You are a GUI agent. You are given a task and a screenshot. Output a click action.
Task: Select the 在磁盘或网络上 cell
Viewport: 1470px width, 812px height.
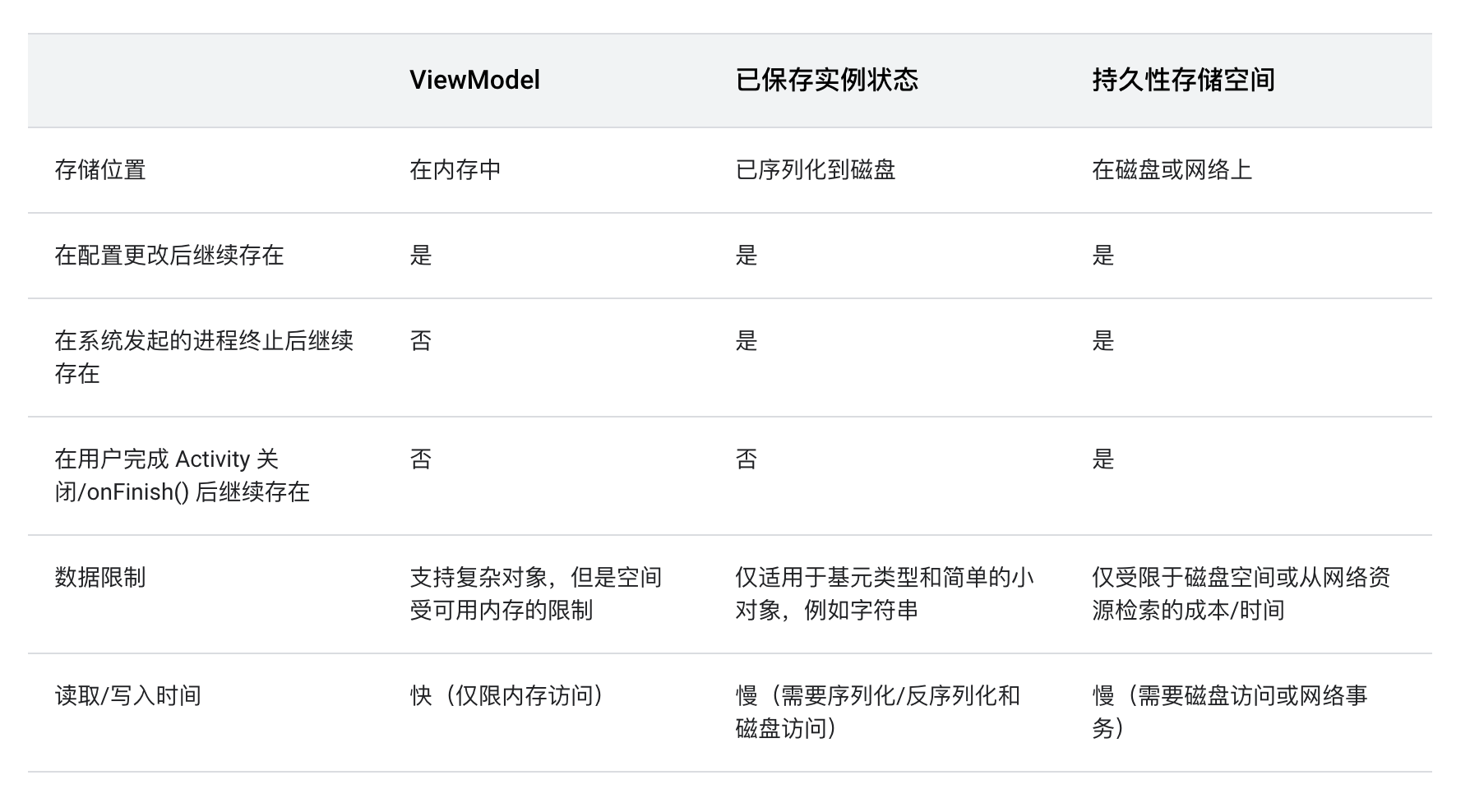(1172, 170)
